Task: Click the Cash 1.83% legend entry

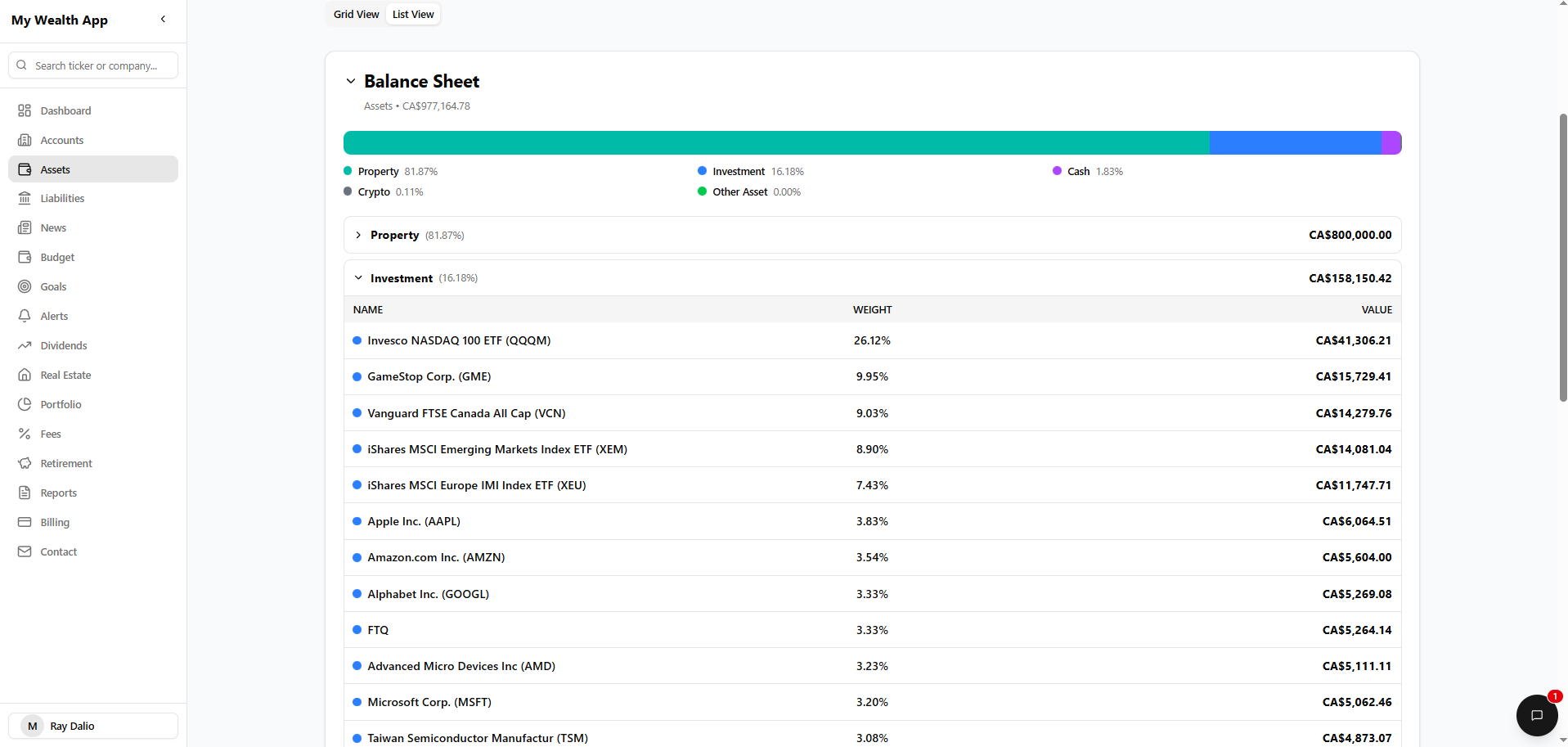Action: [x=1088, y=171]
